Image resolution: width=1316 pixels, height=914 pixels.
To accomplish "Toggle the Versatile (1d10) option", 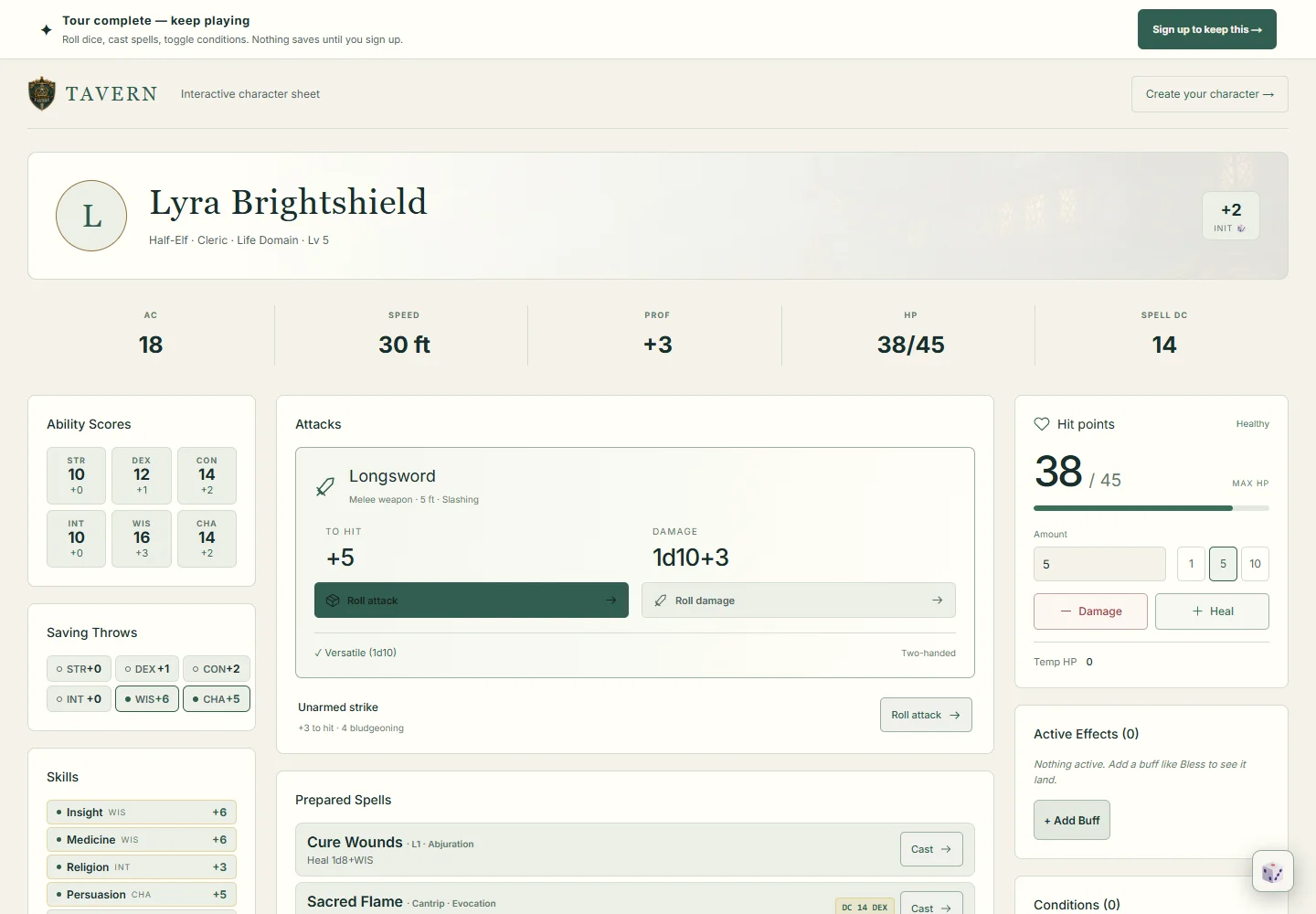I will 356,653.
